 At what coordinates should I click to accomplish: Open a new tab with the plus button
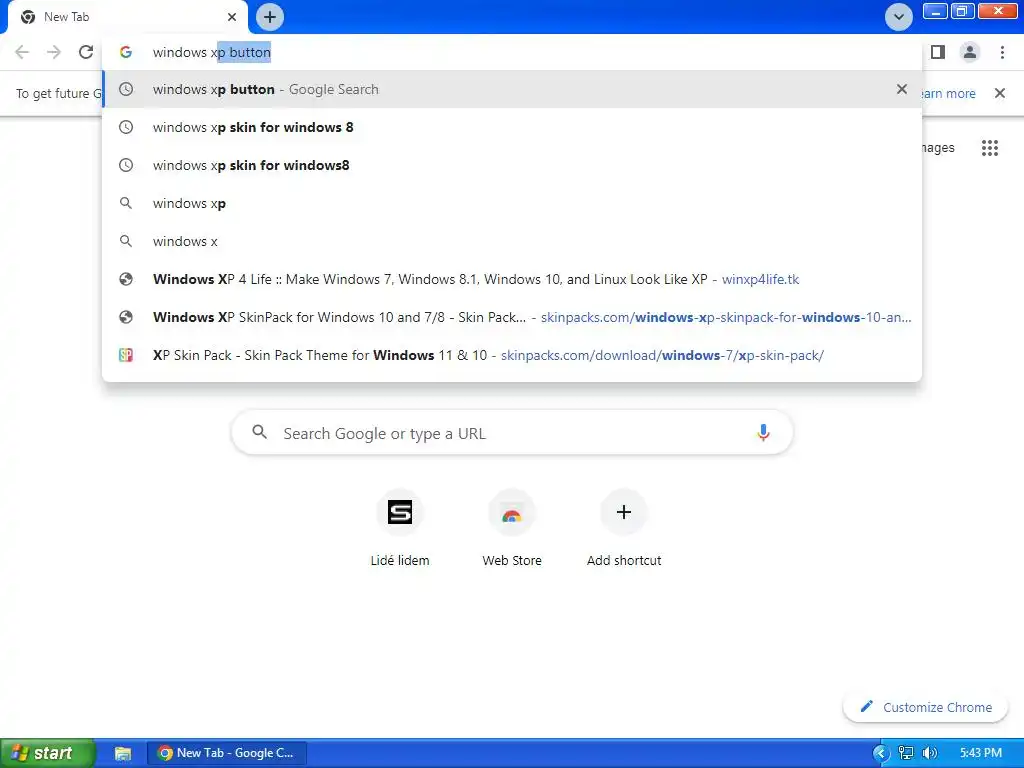(270, 17)
